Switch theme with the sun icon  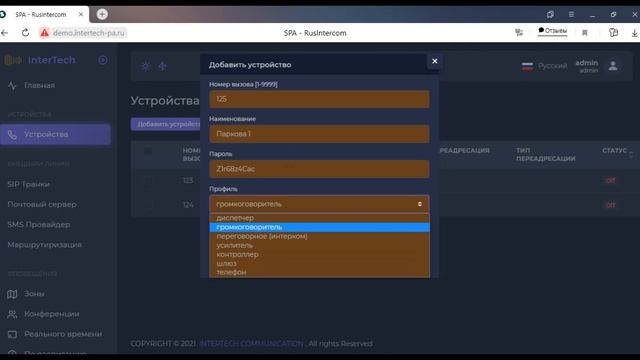click(146, 66)
